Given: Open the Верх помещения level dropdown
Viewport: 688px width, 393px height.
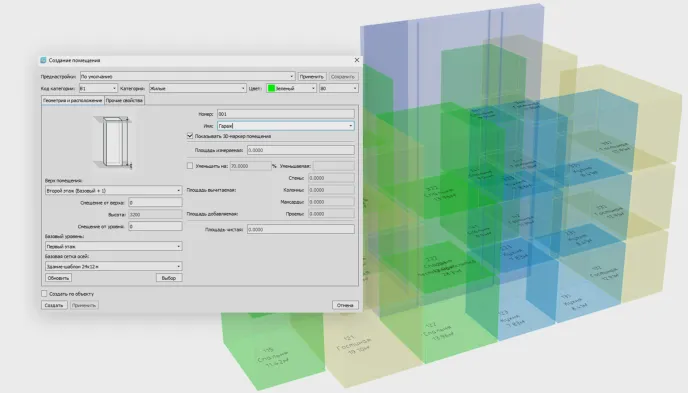Looking at the screenshot, I should 113,190.
